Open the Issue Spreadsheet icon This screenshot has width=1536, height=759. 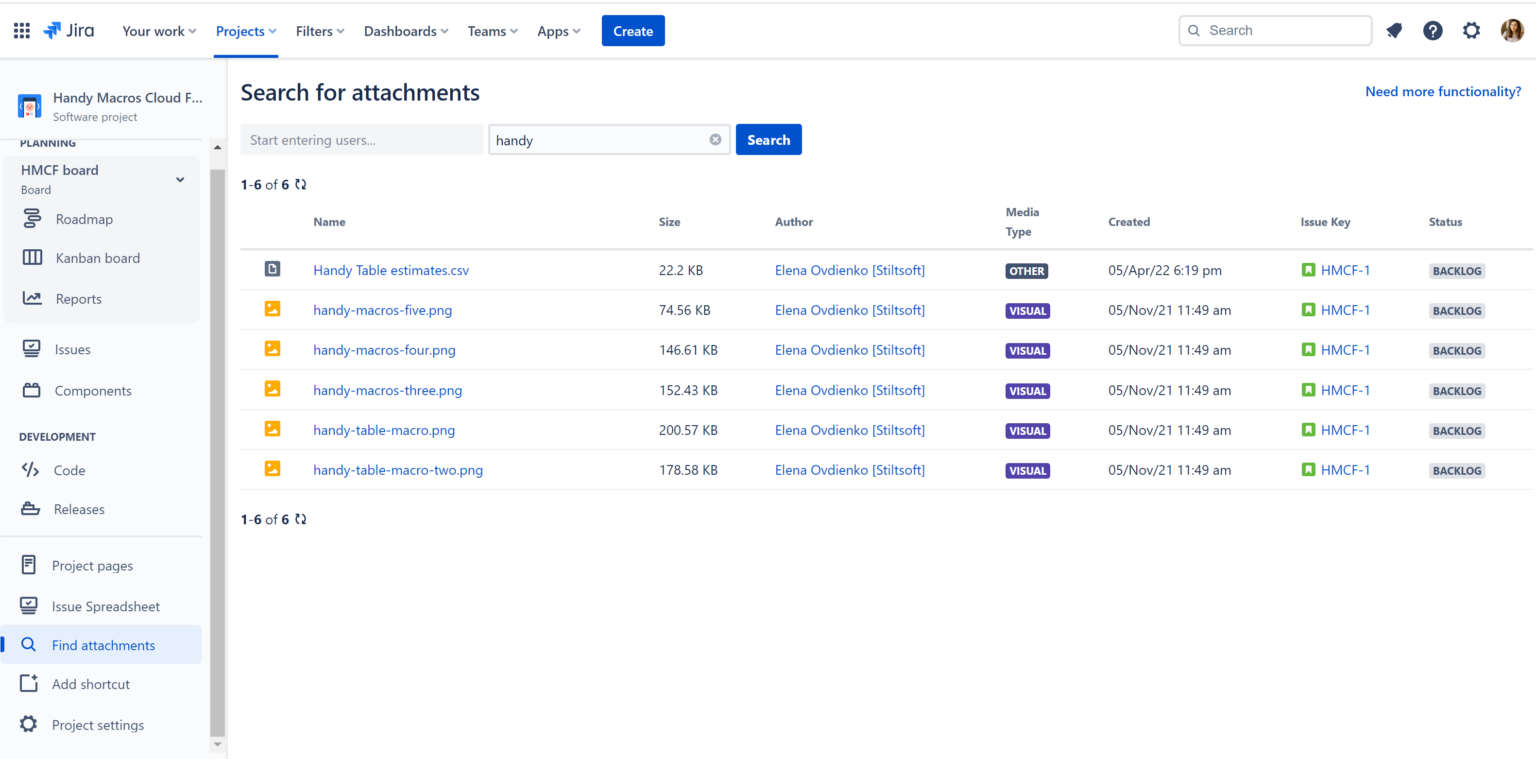[30, 606]
